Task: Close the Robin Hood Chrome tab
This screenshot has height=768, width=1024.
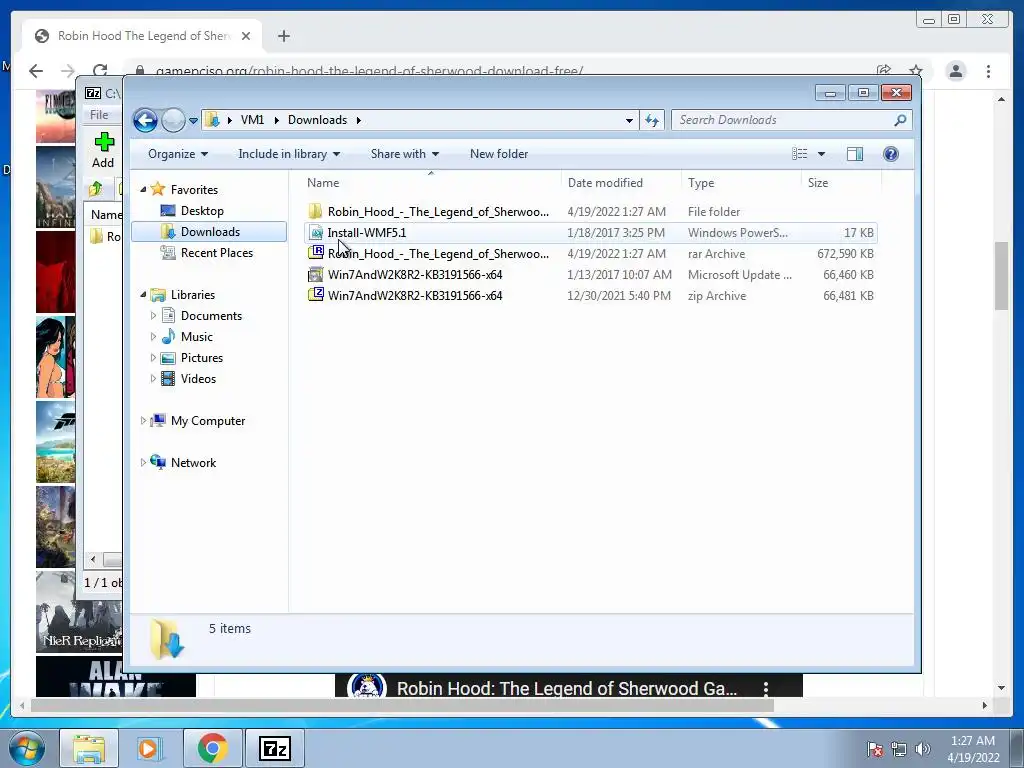Action: coord(246,36)
